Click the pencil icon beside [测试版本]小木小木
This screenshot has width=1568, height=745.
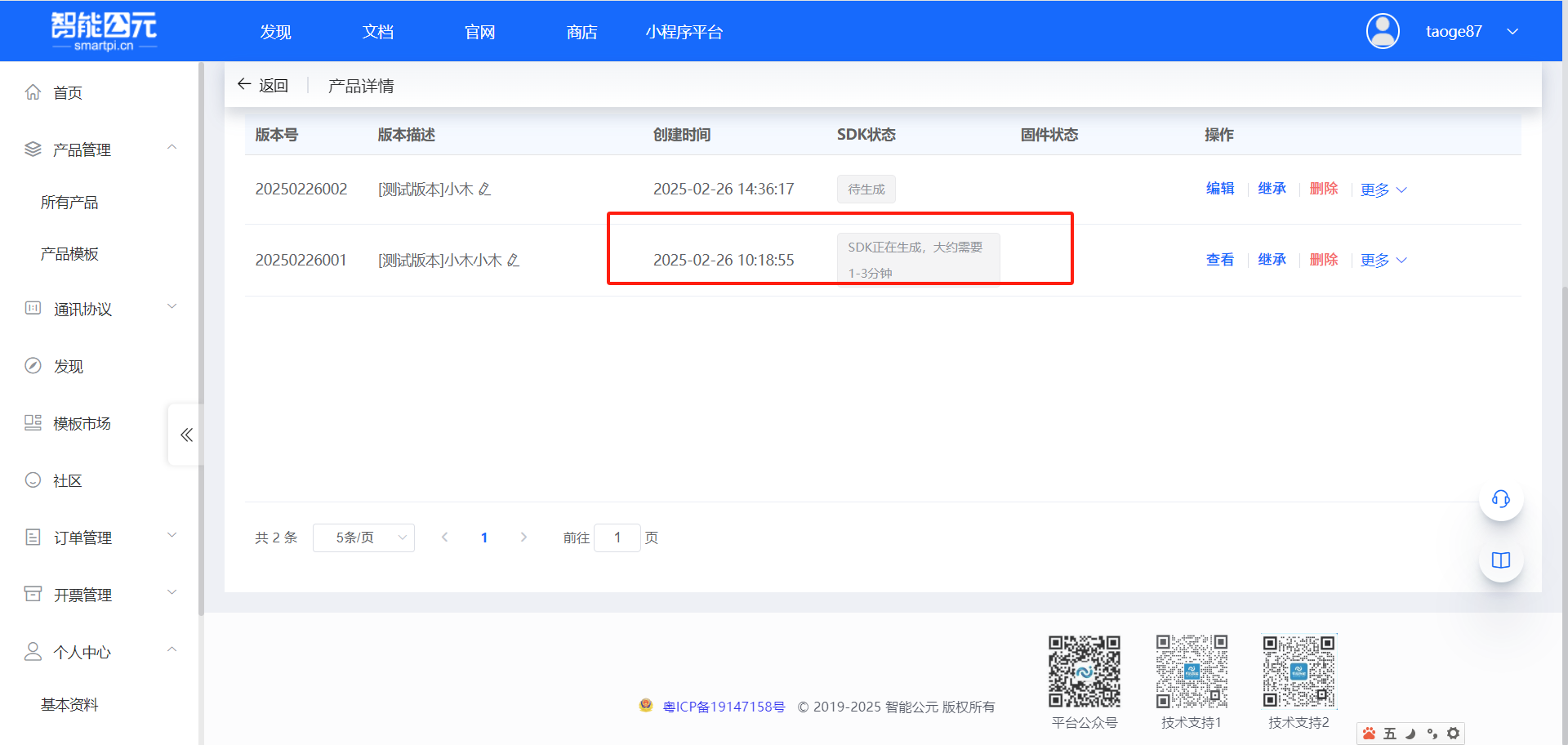coord(514,260)
